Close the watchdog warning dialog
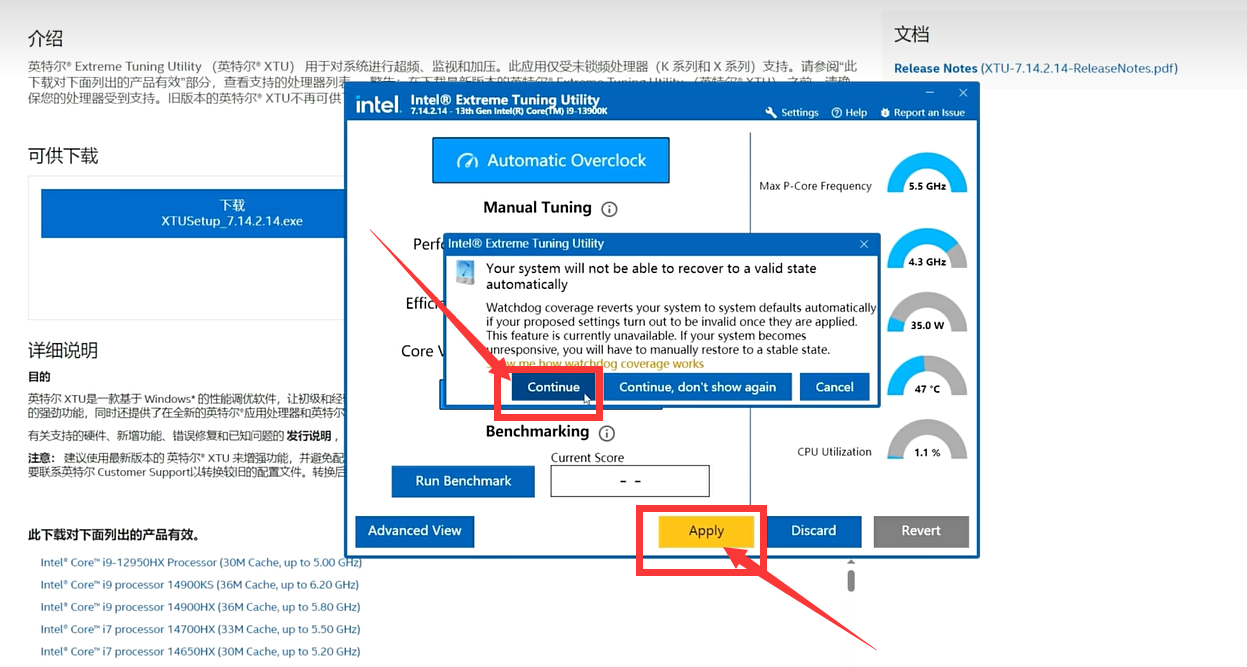The image size is (1247, 667). [864, 244]
